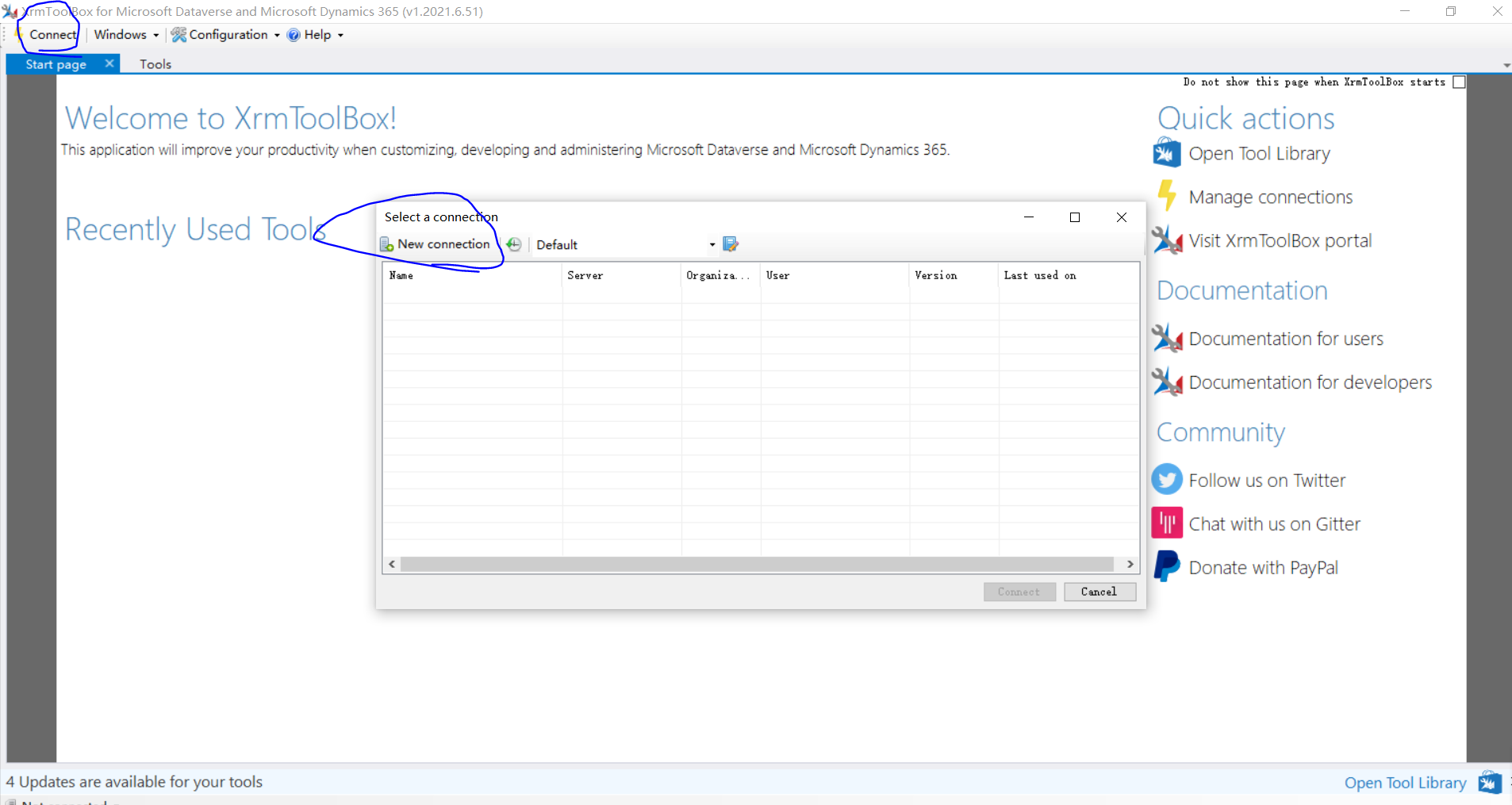Click the Configuration wrench icon in menu
The height and width of the screenshot is (805, 1512).
[x=178, y=35]
